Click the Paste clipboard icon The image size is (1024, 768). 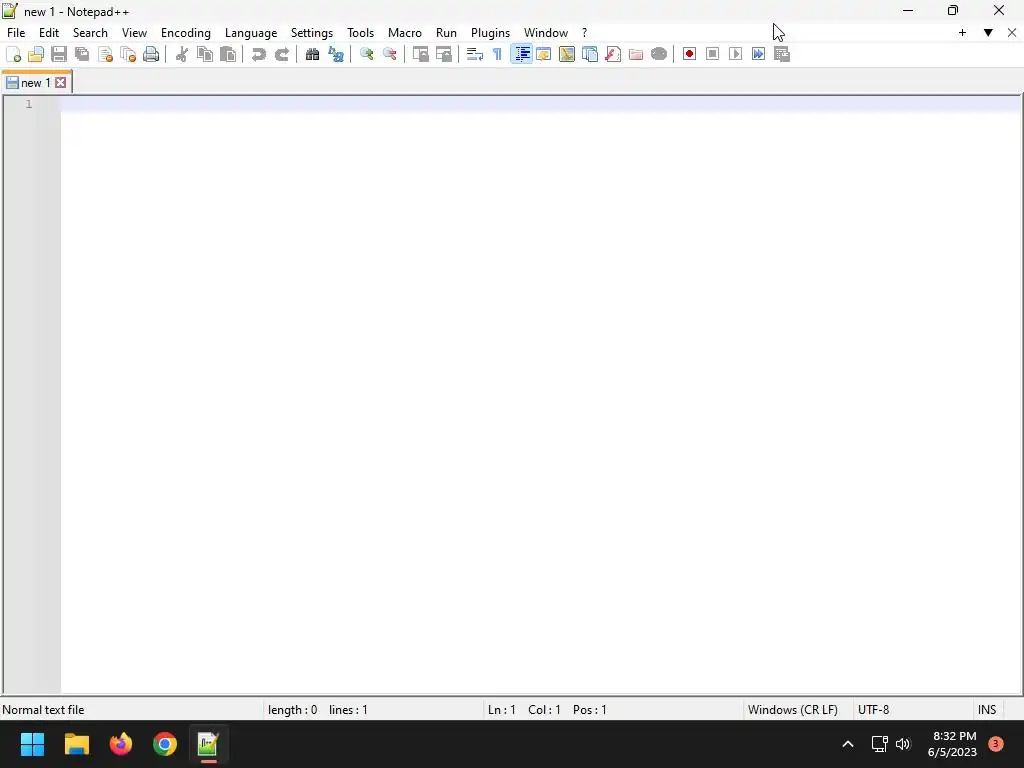228,54
